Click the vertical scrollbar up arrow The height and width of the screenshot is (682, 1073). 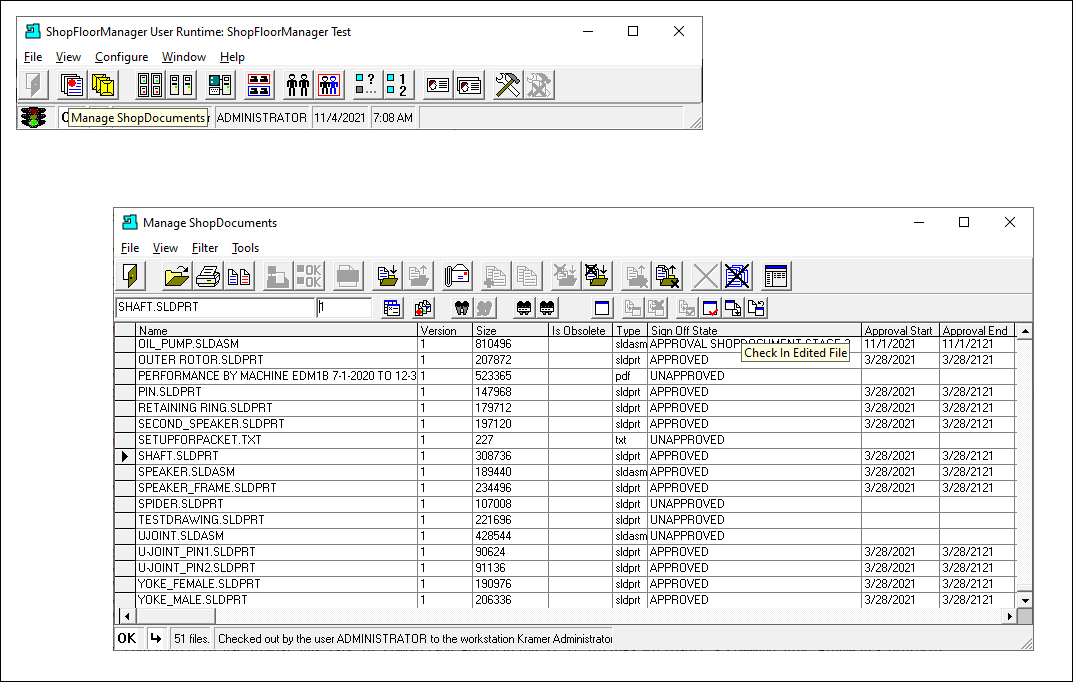click(1024, 331)
